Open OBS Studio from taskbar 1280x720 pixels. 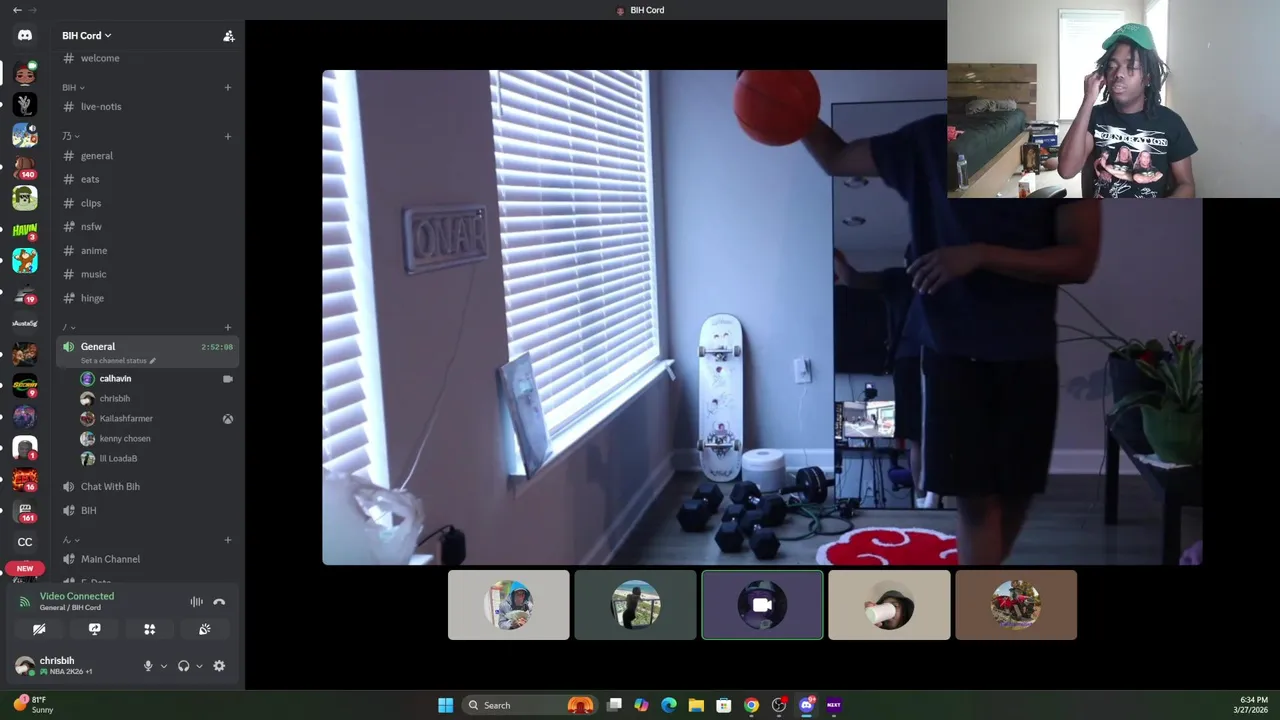pos(779,705)
